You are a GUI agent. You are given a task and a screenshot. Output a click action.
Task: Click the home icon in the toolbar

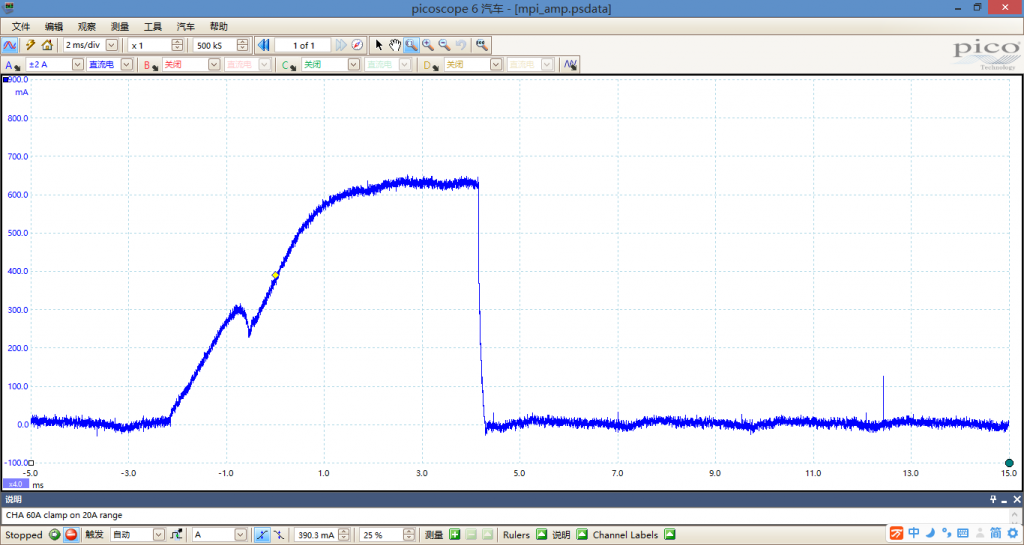46,45
